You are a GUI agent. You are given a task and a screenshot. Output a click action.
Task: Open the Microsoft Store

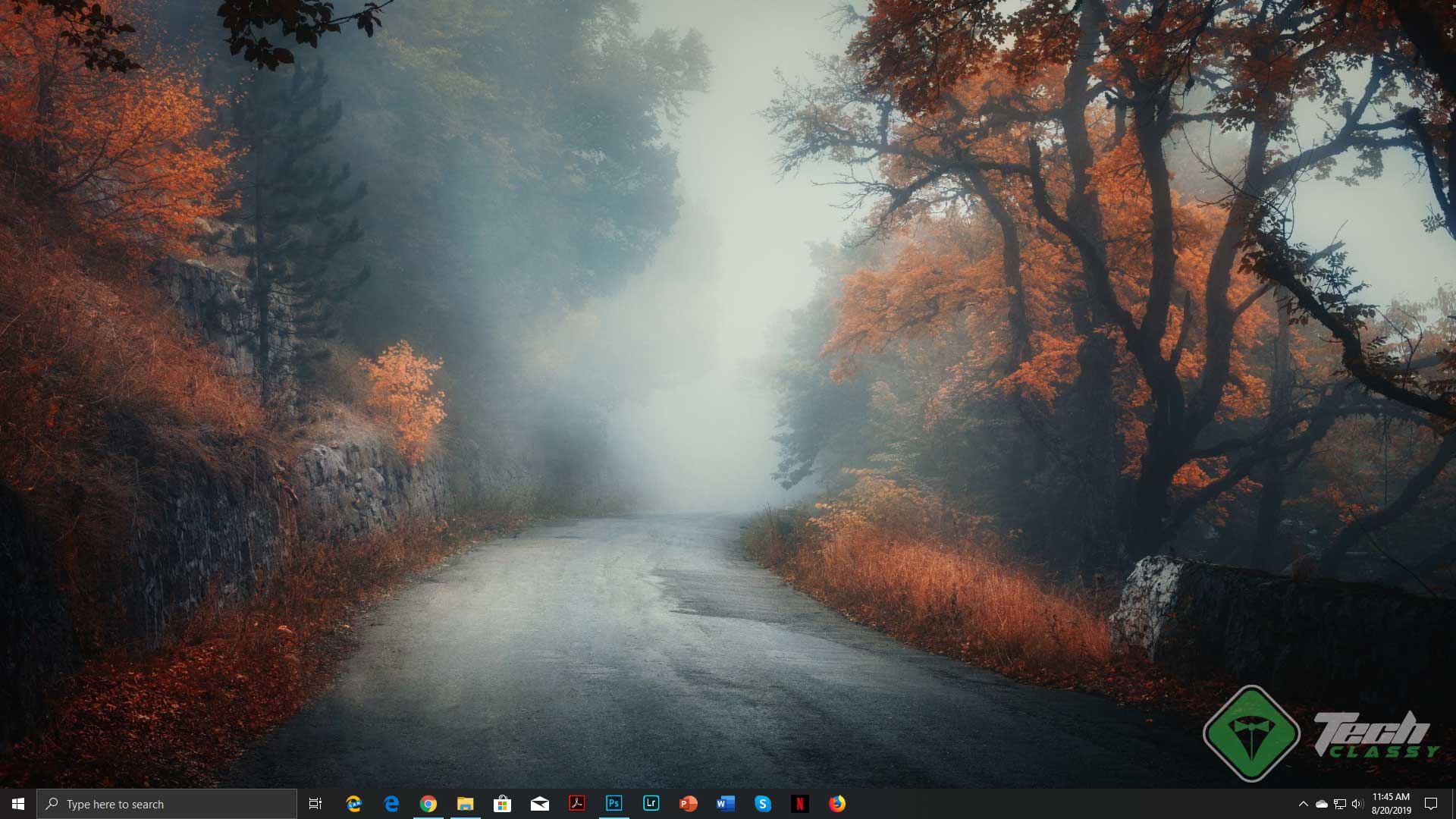coord(502,804)
